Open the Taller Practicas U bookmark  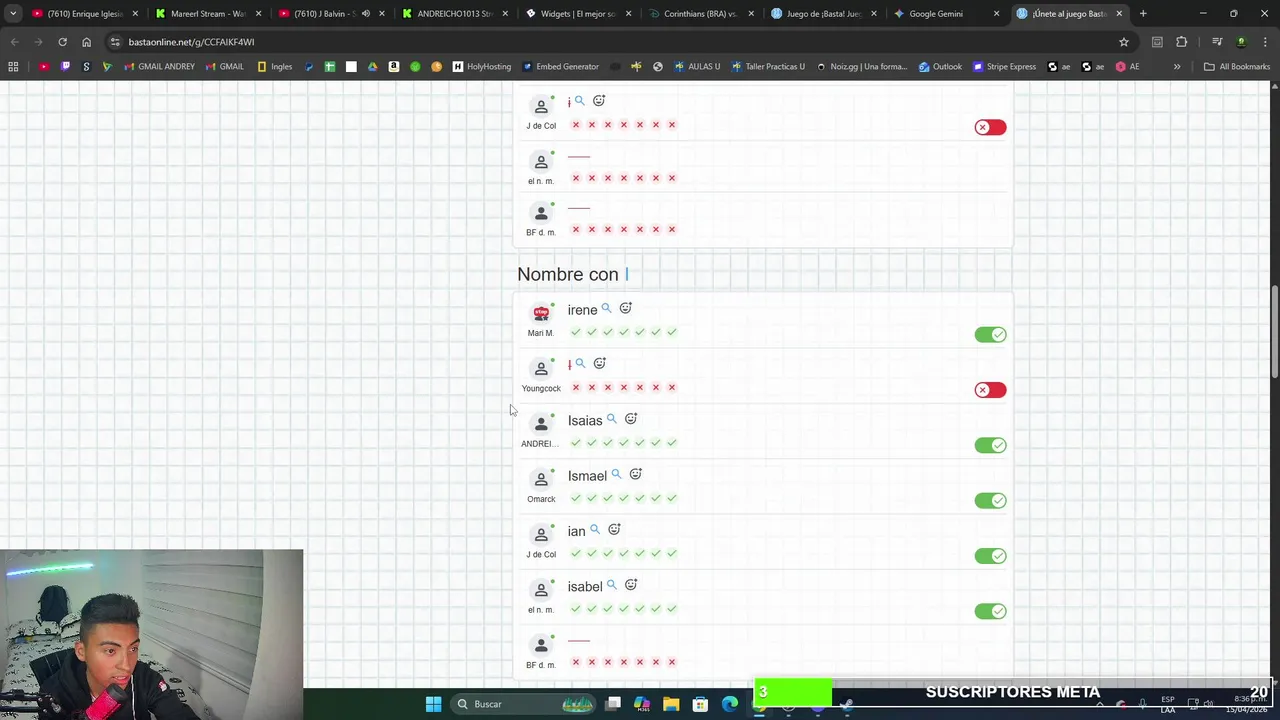(x=768, y=67)
